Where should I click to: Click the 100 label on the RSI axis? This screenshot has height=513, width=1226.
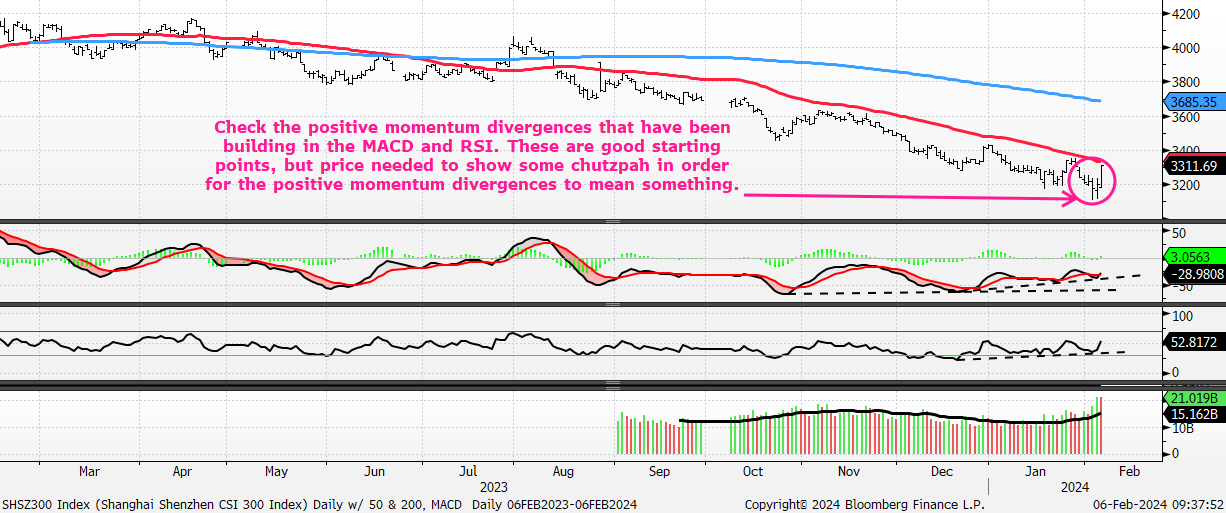(1184, 314)
